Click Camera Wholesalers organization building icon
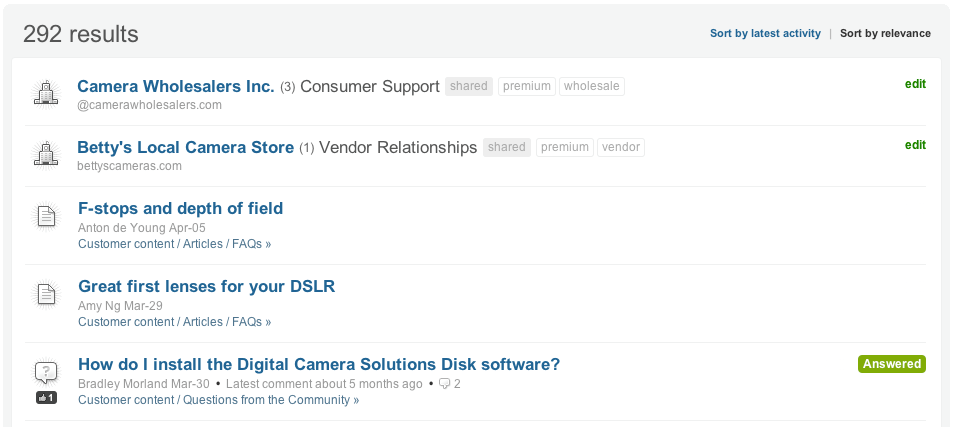 pos(45,93)
